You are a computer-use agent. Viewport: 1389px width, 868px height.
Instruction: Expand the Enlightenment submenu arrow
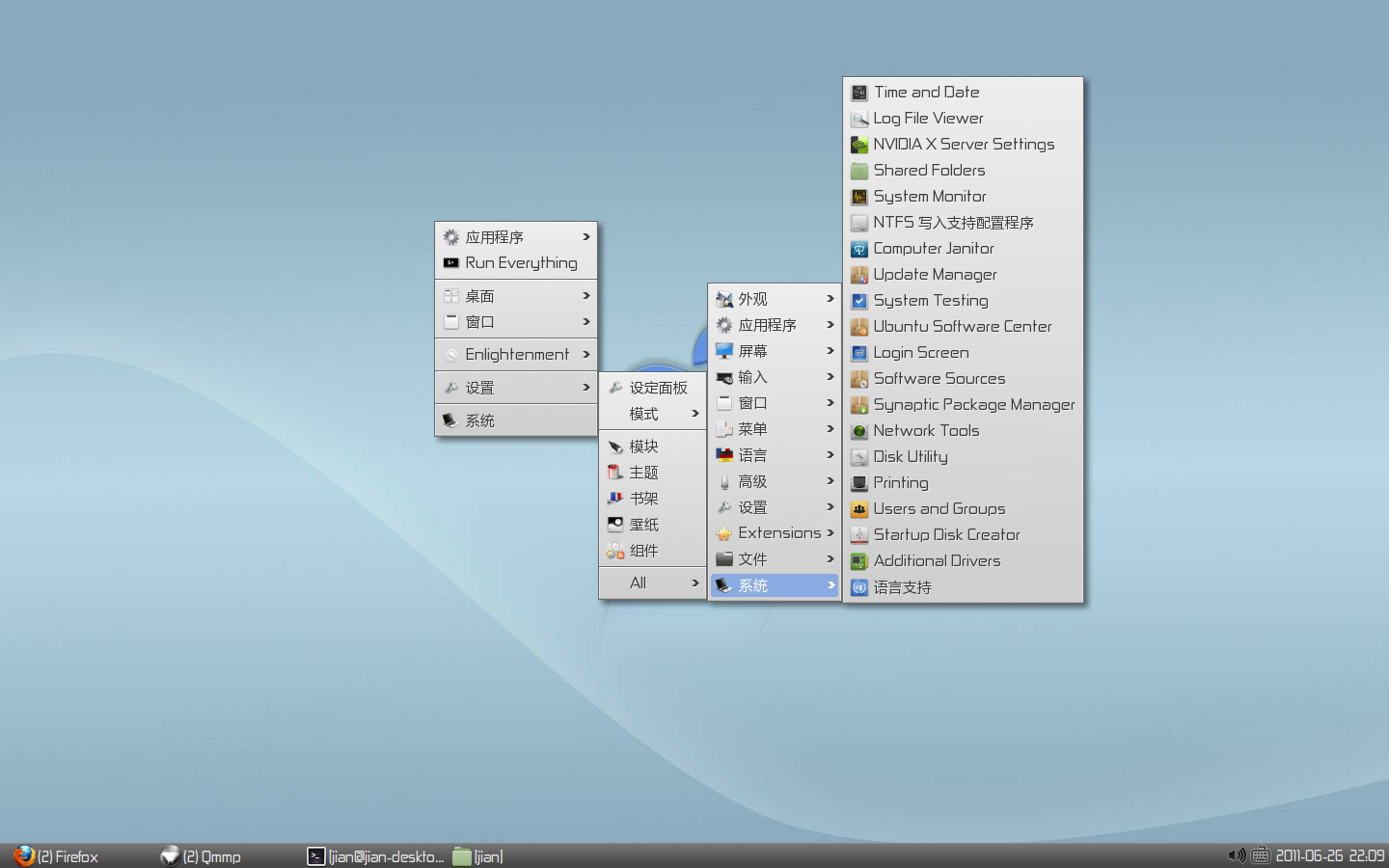click(586, 355)
